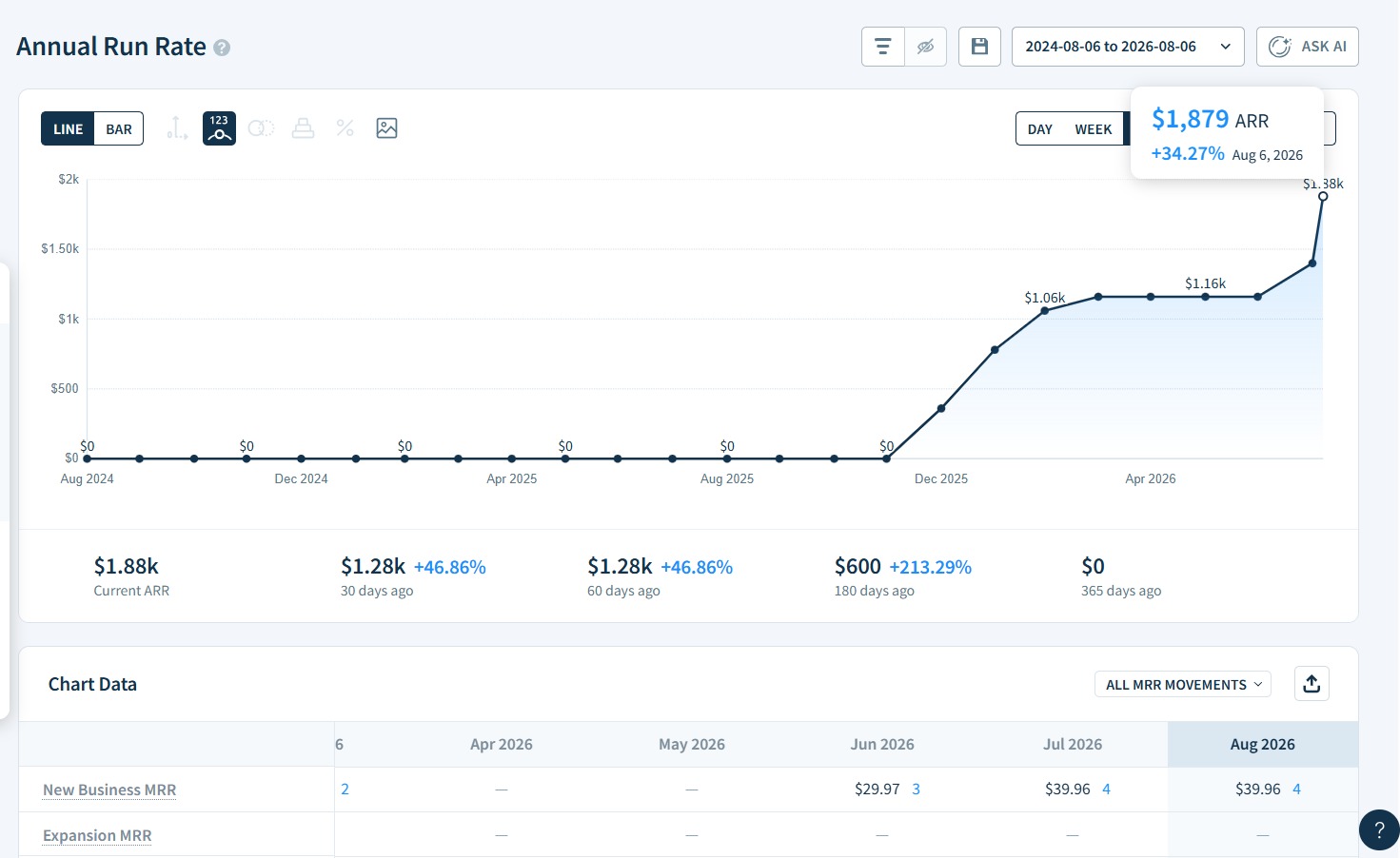Click the $0 365 days ago value
Viewport: 1400px width, 858px height.
pyautogui.click(x=1093, y=567)
